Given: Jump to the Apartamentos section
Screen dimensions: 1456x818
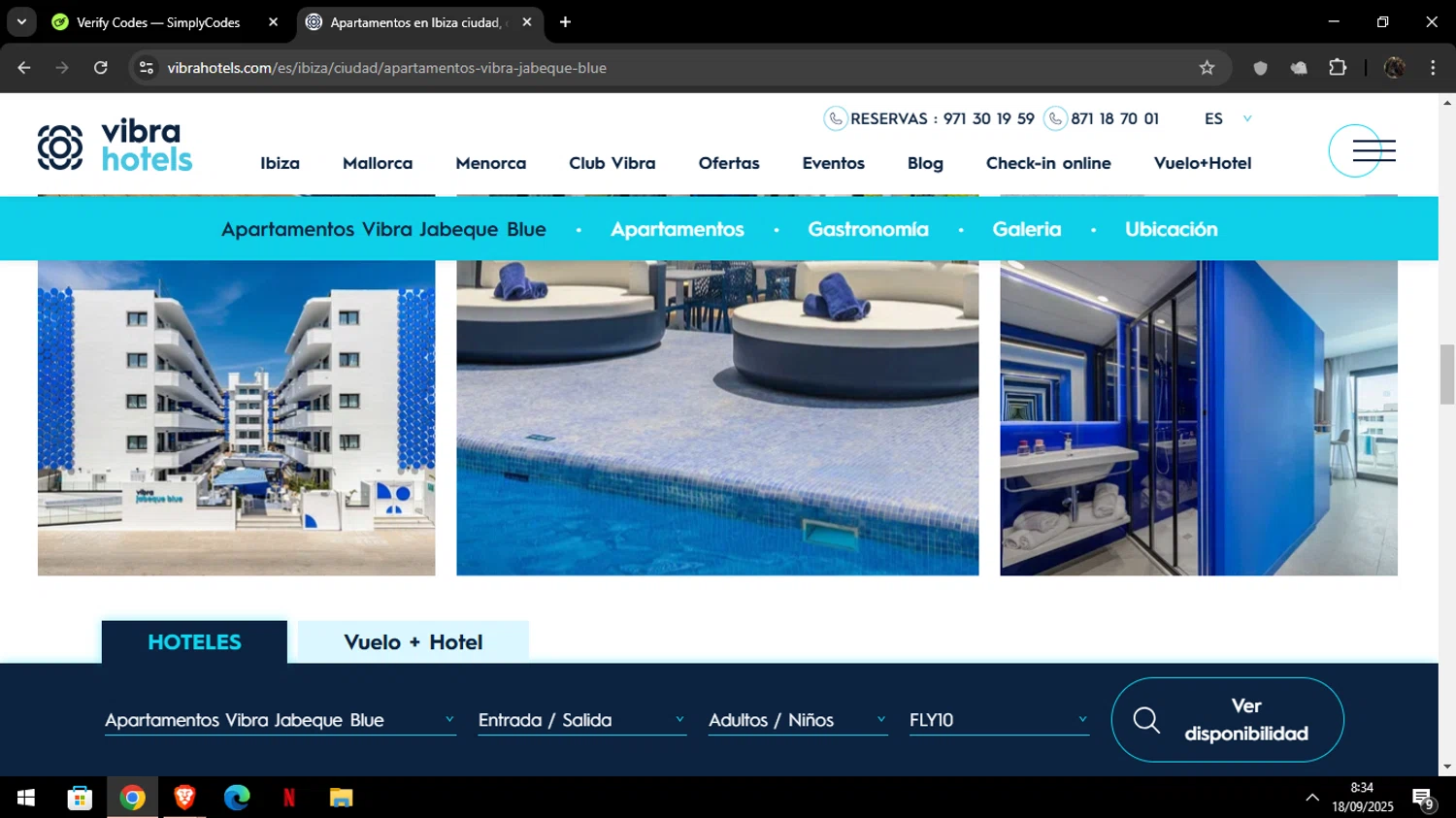Looking at the screenshot, I should [x=678, y=229].
